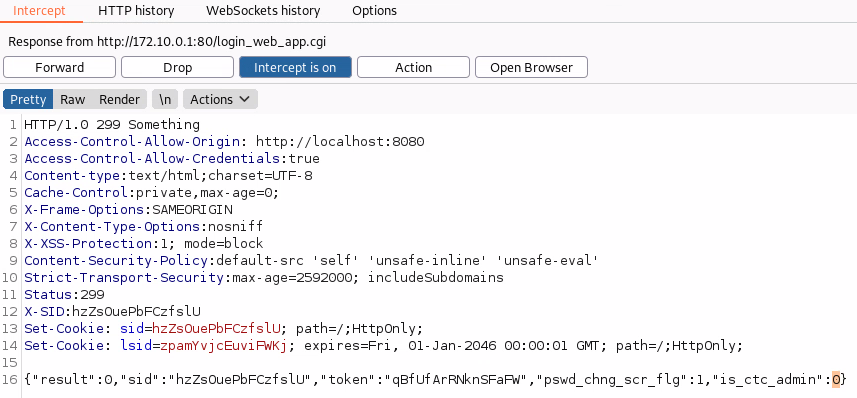
Task: Click the response URL label login_web_app.cgi
Action: (x=271, y=42)
